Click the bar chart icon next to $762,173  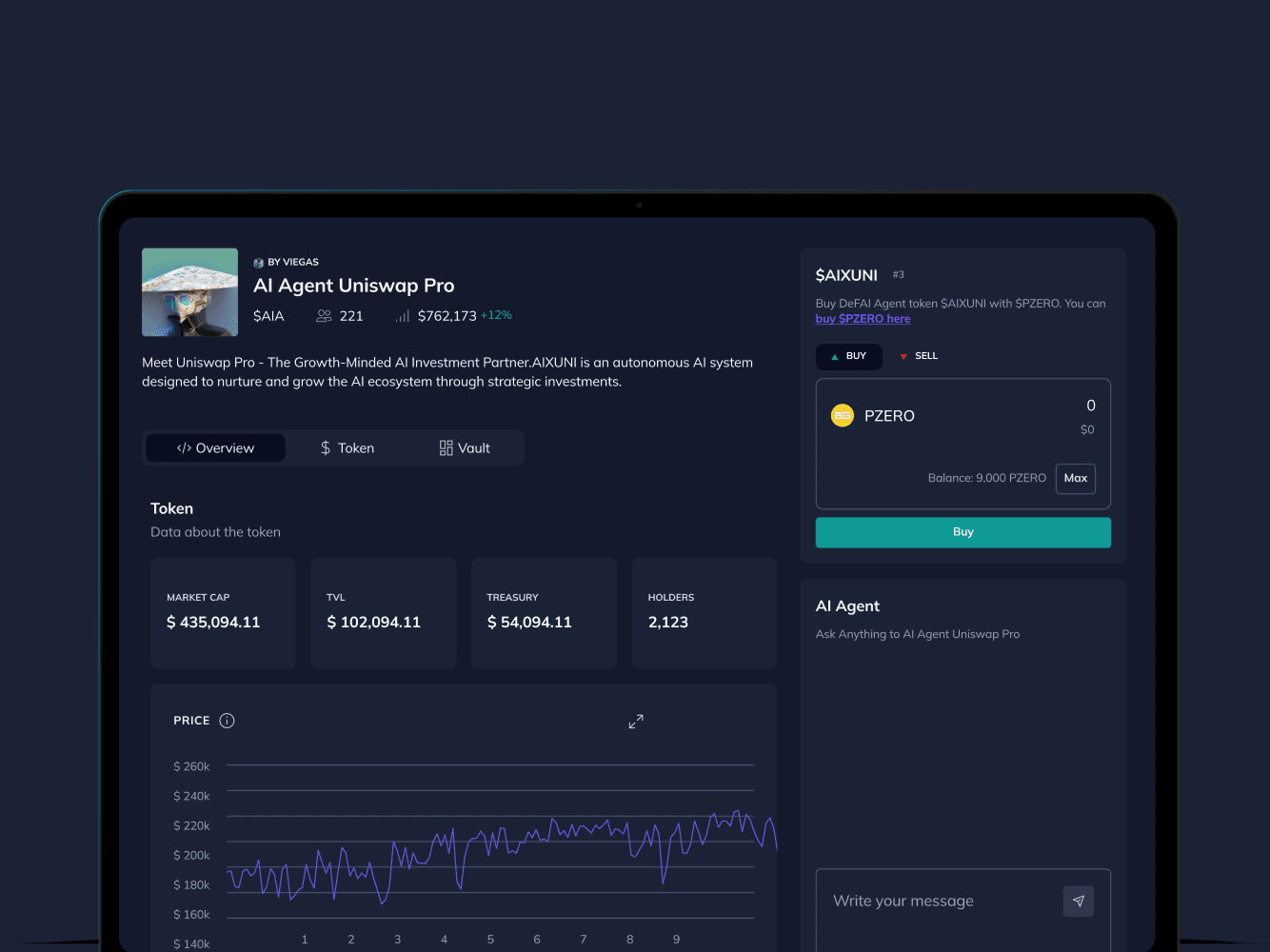[x=403, y=316]
